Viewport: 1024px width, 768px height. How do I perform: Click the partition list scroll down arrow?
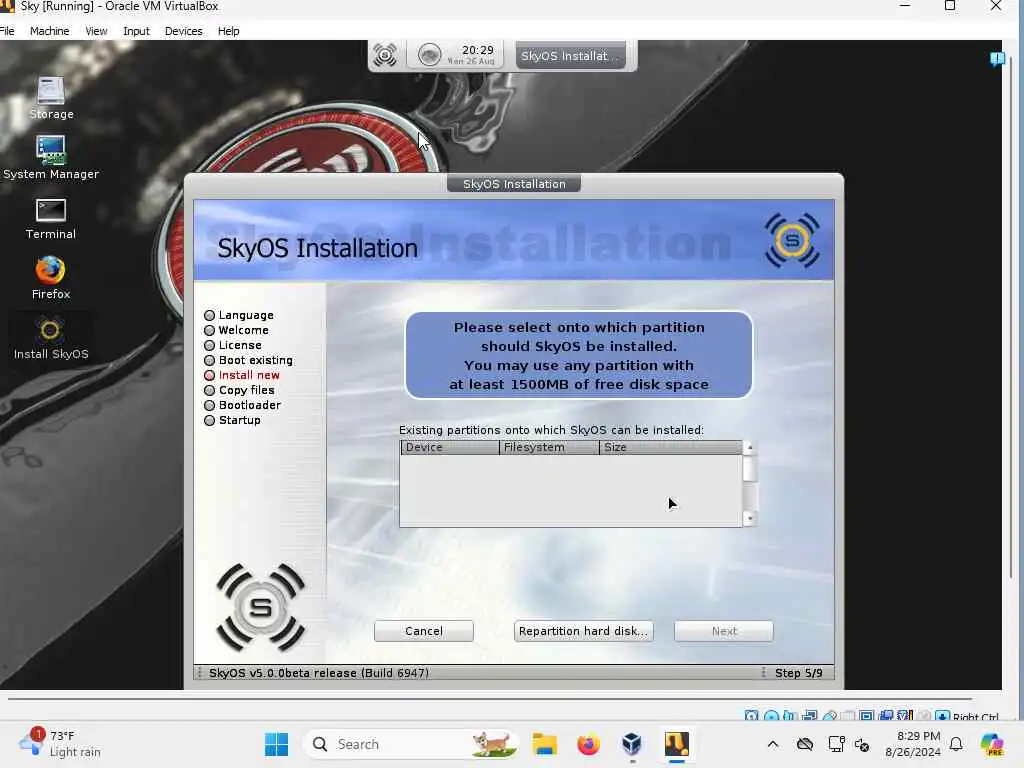pos(750,519)
